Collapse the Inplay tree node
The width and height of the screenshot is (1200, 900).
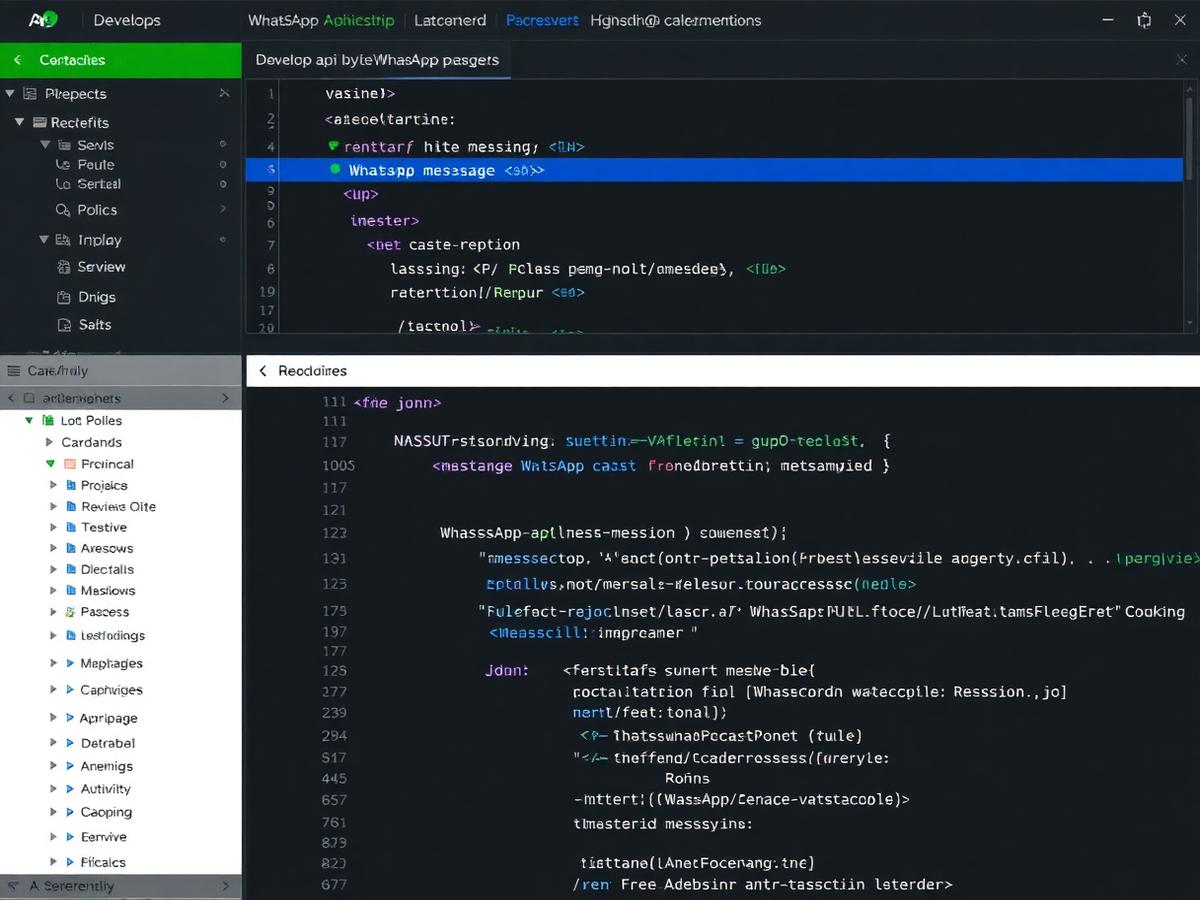click(44, 240)
